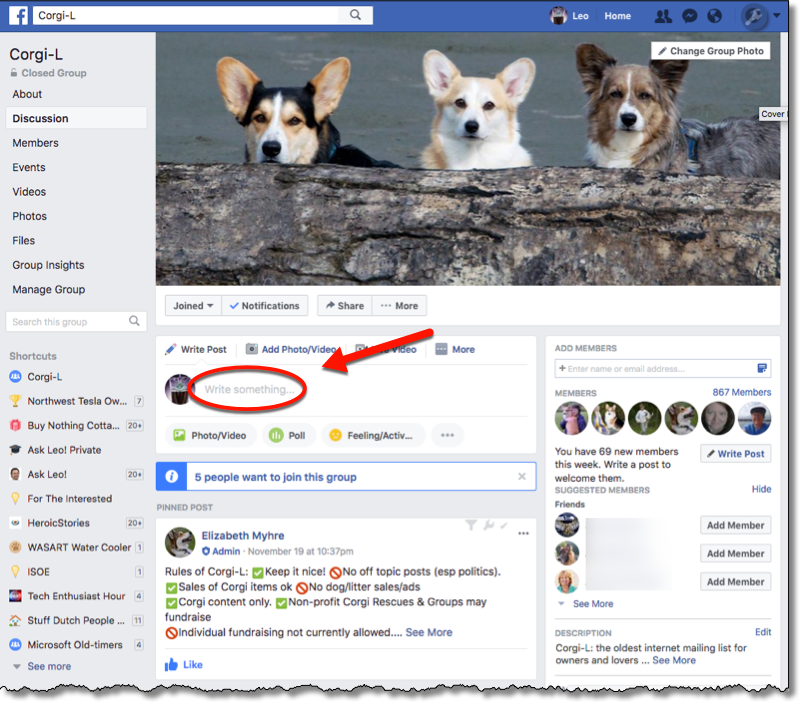Open Elizabeth Myhre's profile name
800x702 pixels.
[x=243, y=536]
